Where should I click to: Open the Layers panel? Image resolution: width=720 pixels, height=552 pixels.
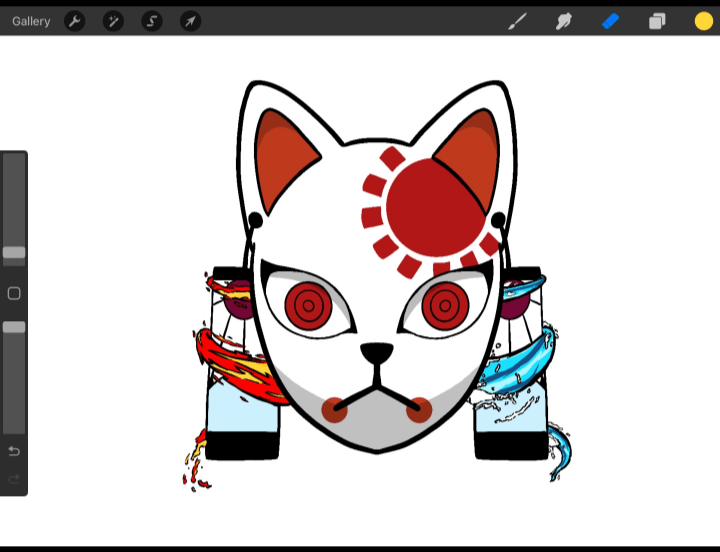657,21
